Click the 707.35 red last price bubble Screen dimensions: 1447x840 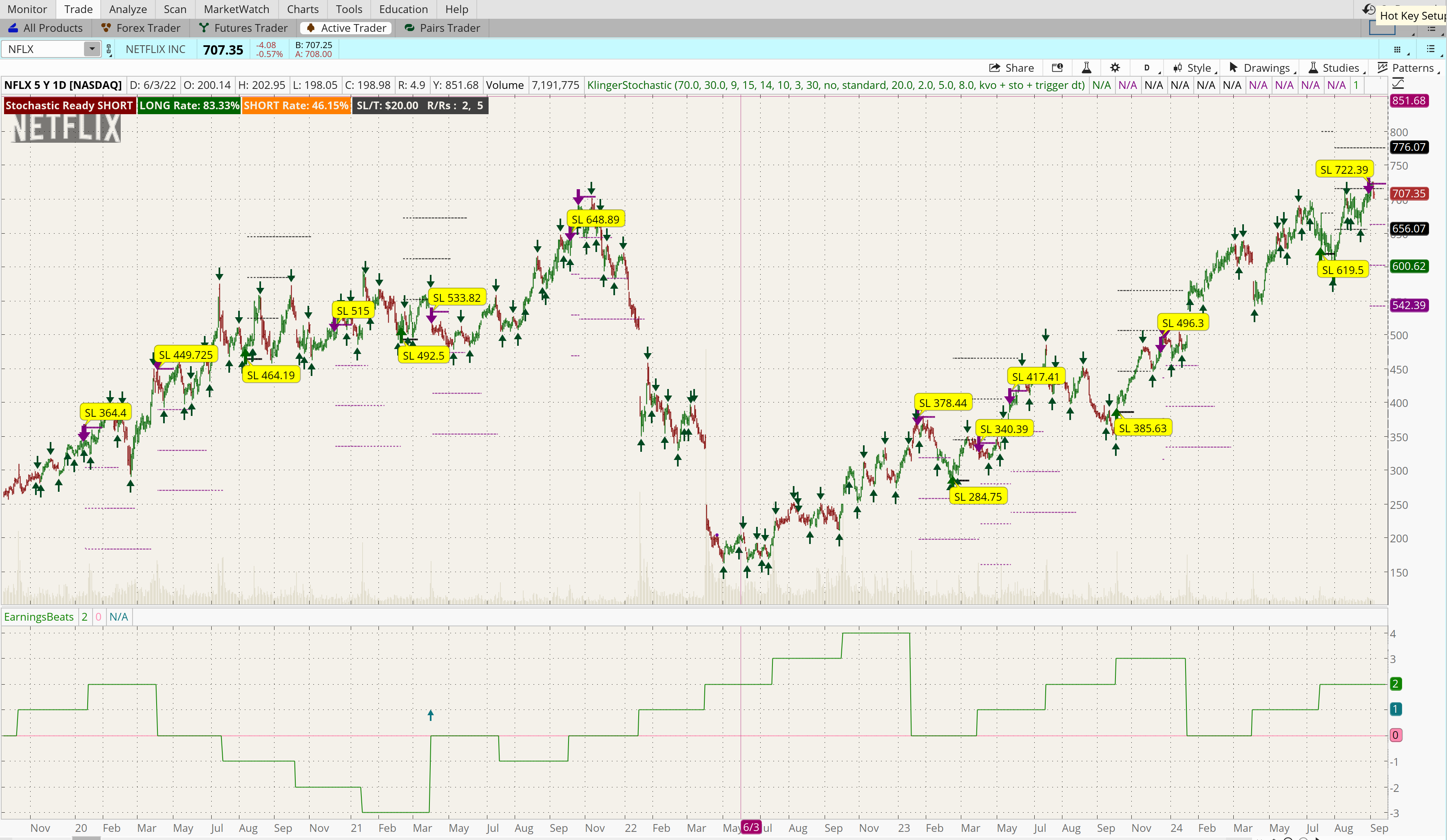(1409, 194)
